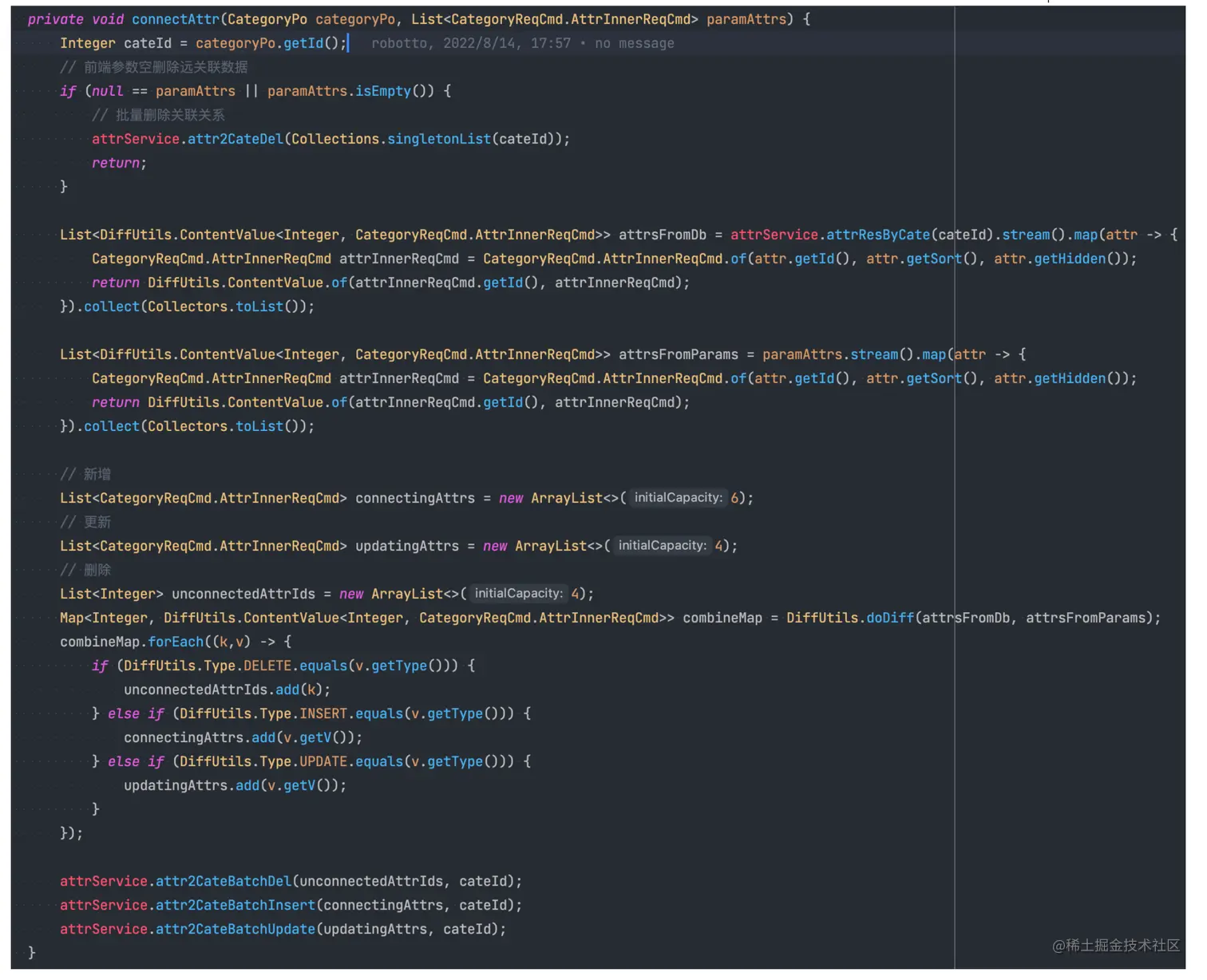
Task: Click the updatingAttrs variable declaration
Action: [407, 546]
